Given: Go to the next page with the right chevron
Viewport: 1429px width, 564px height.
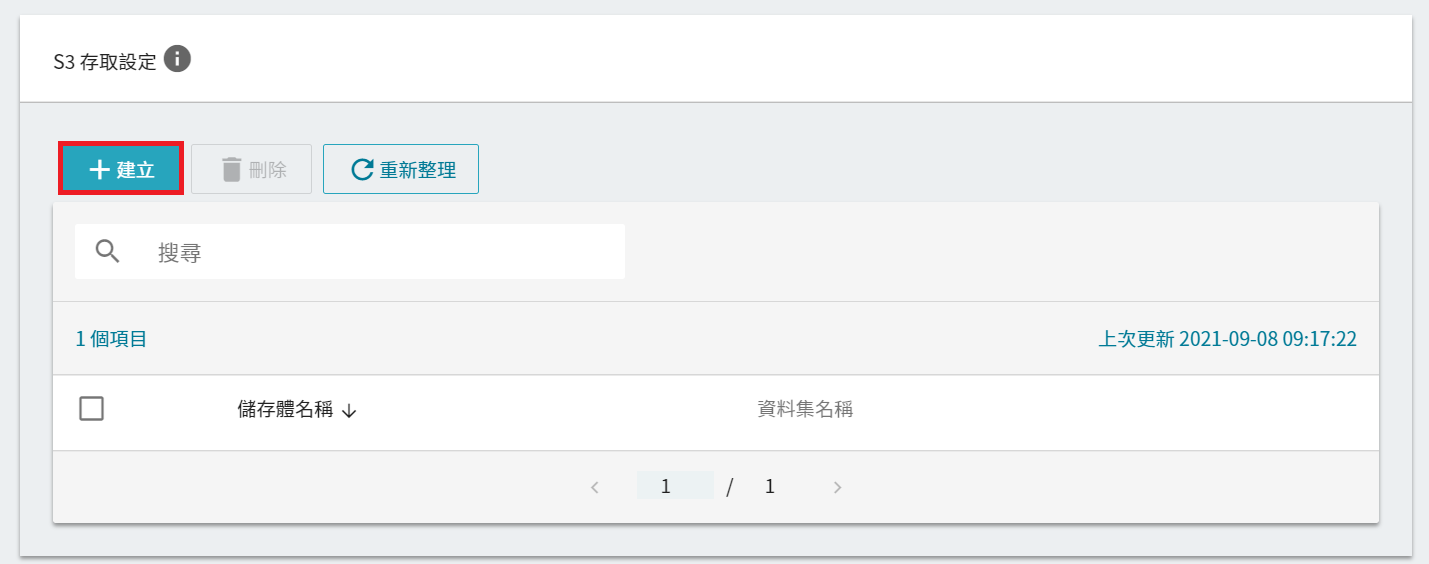Looking at the screenshot, I should [838, 488].
